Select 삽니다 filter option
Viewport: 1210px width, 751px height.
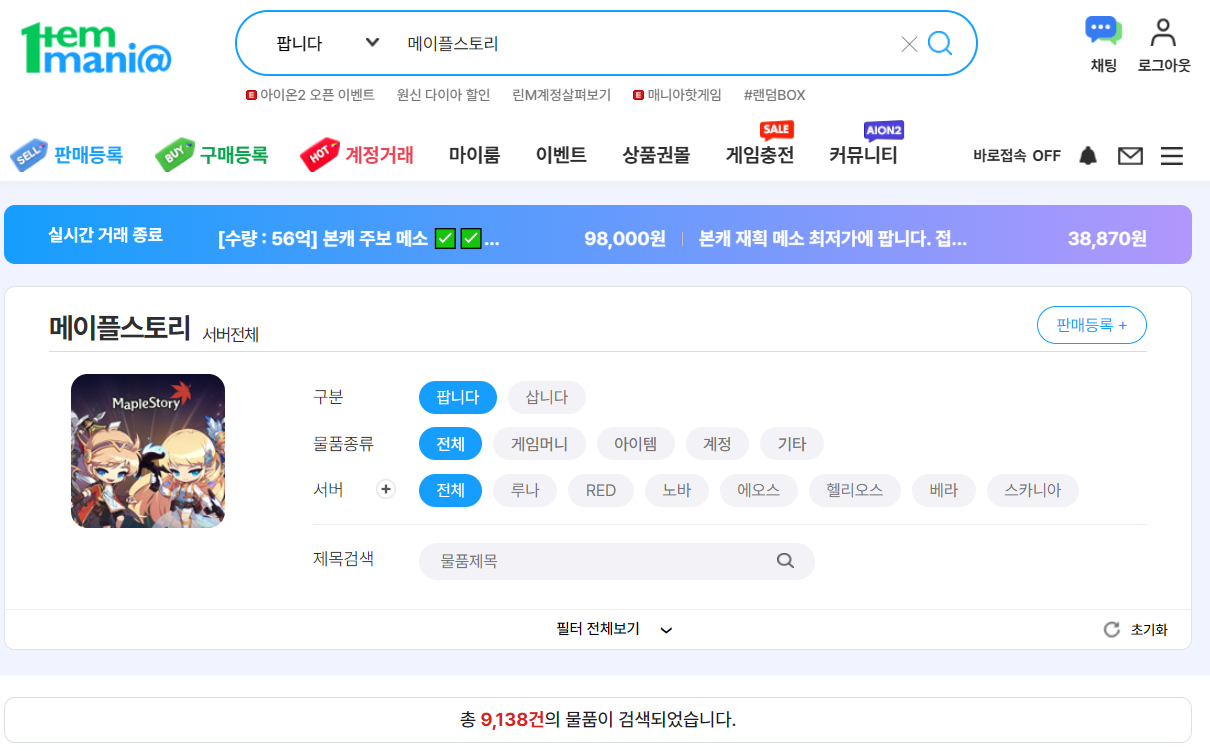(547, 397)
